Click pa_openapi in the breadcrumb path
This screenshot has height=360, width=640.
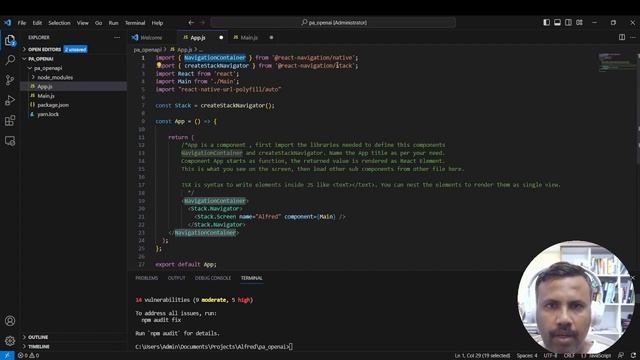click(x=147, y=50)
